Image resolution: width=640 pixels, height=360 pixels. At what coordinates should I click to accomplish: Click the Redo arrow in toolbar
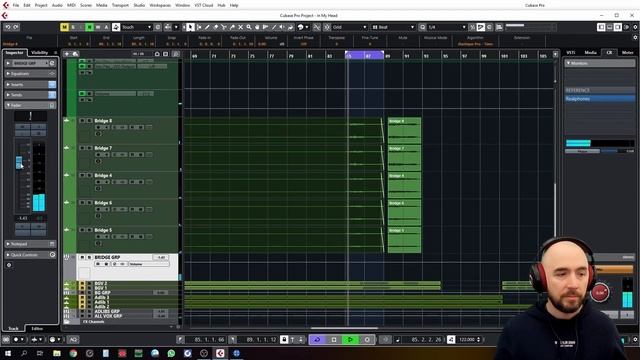tap(16, 27)
